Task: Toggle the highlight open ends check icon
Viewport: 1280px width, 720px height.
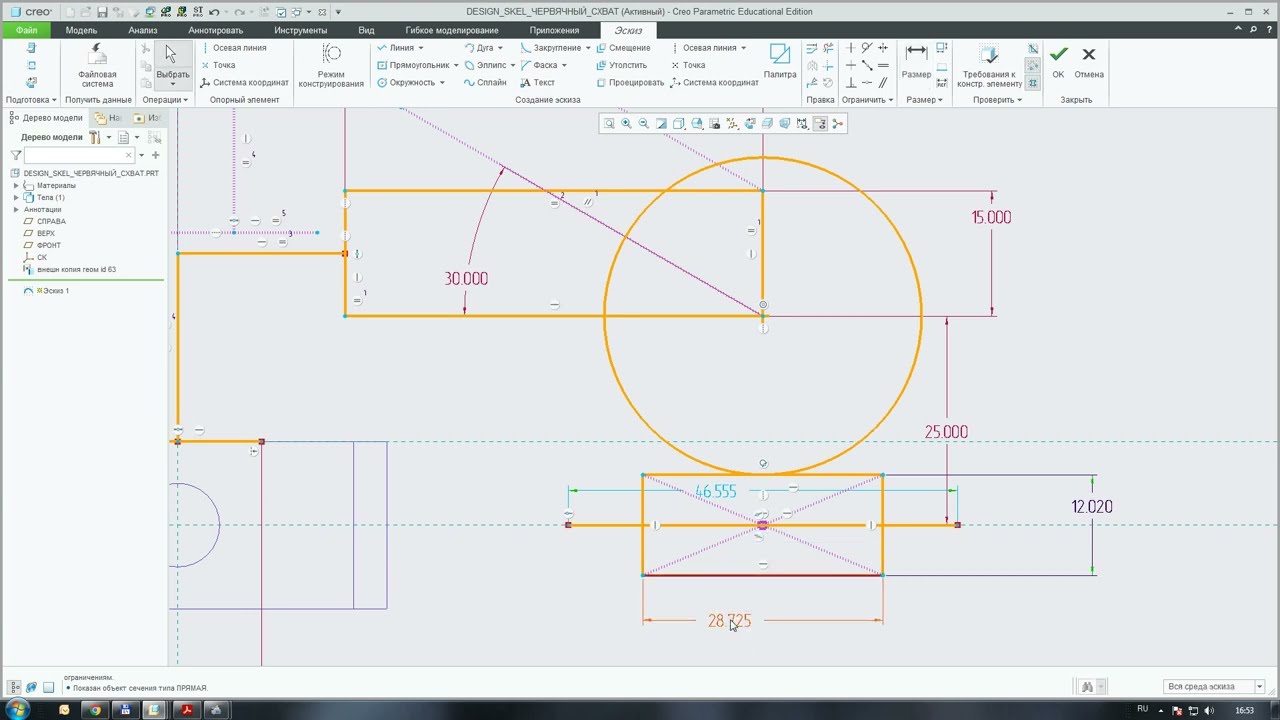Action: [1033, 66]
